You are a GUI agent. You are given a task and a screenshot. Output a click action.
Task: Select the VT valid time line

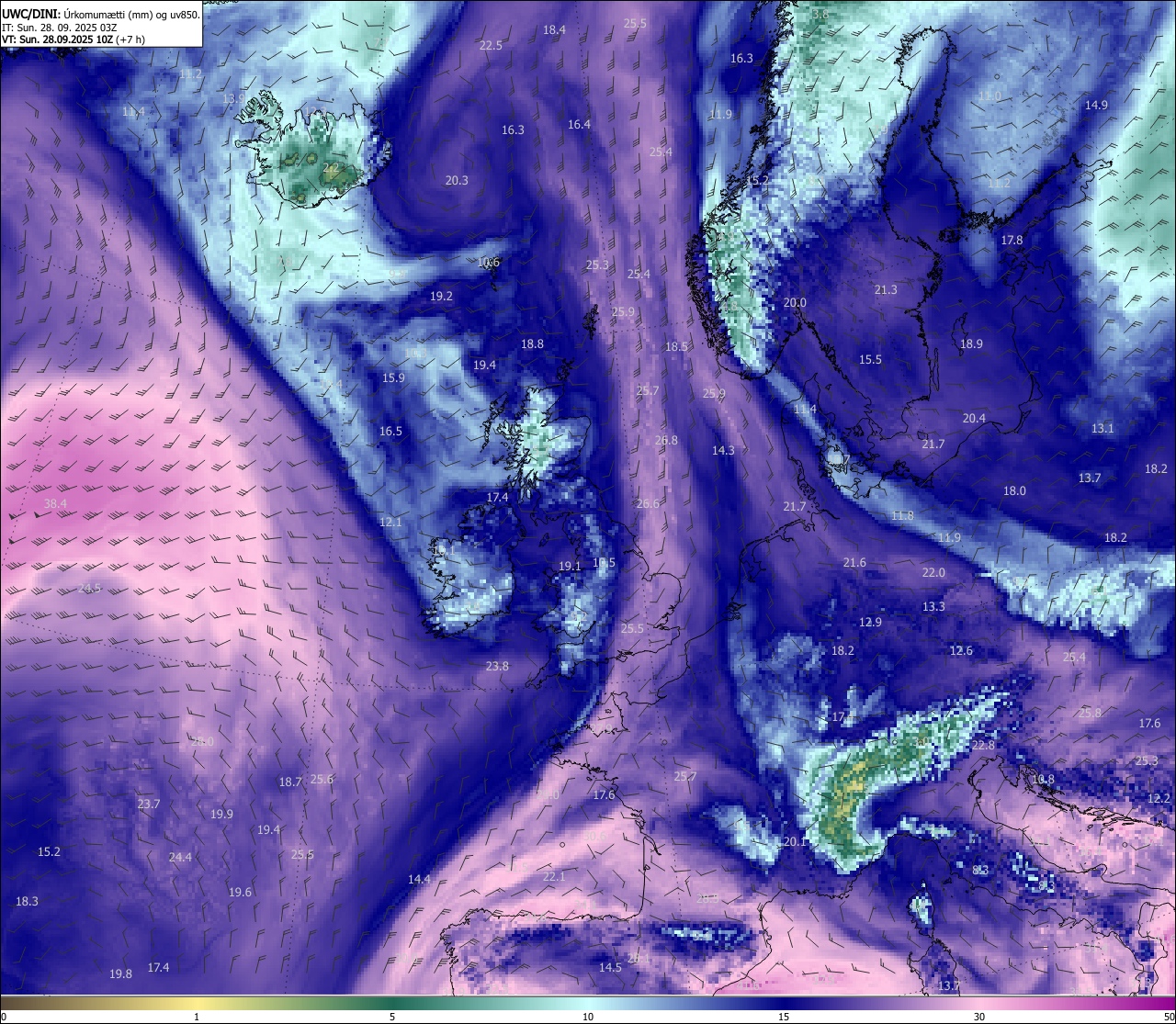[x=73, y=39]
